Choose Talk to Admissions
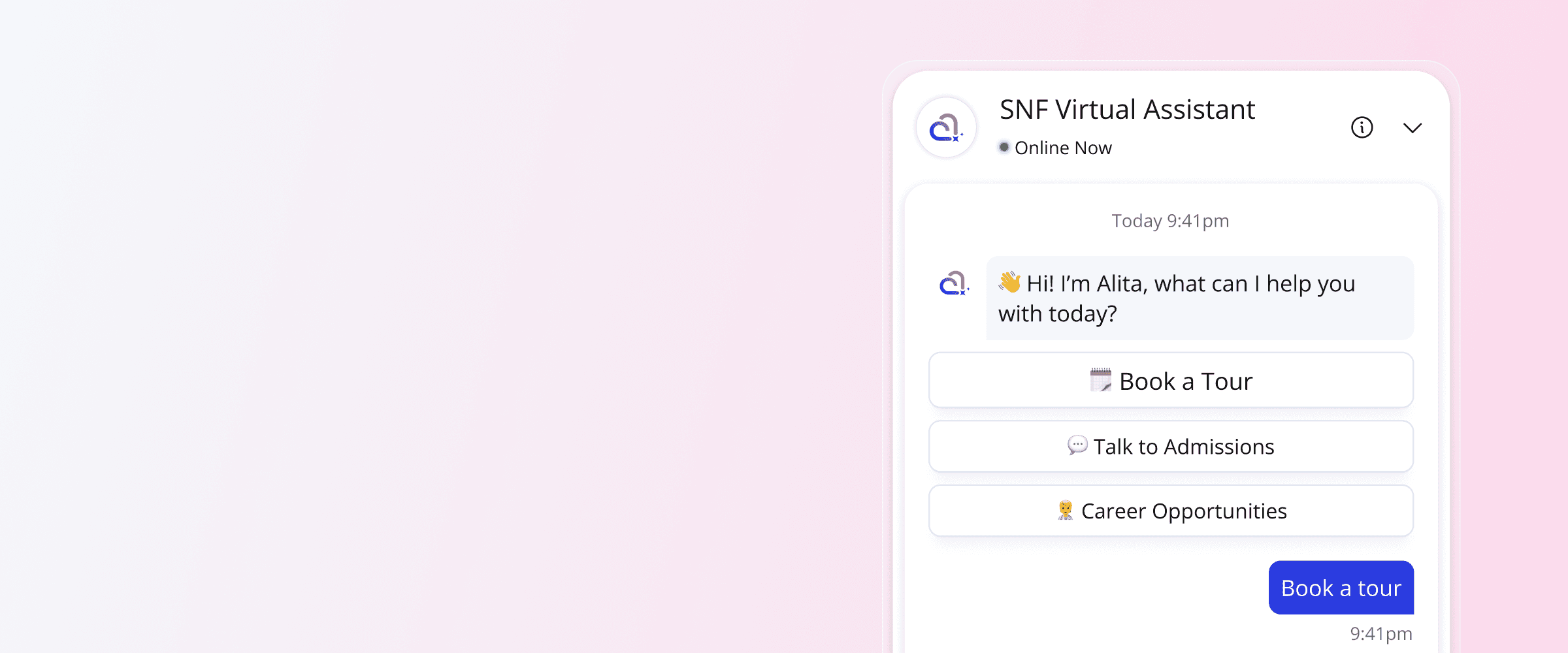1568x653 pixels. tap(1171, 446)
